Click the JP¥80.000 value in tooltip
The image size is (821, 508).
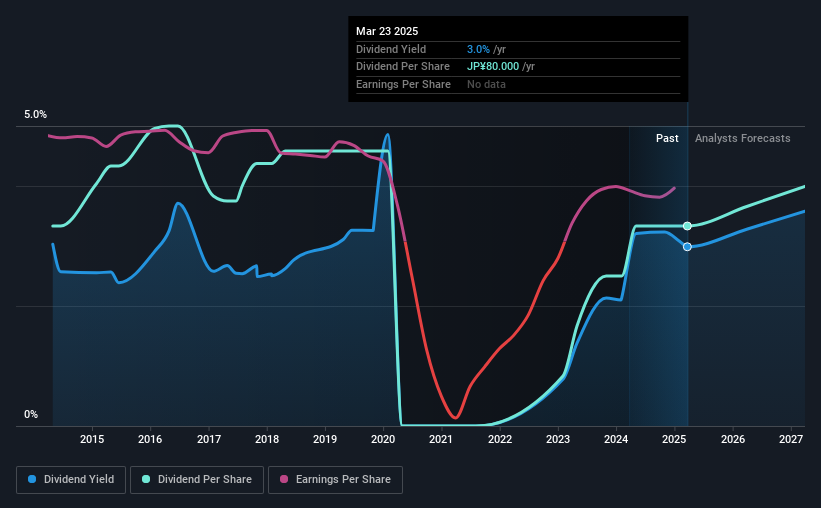(493, 67)
